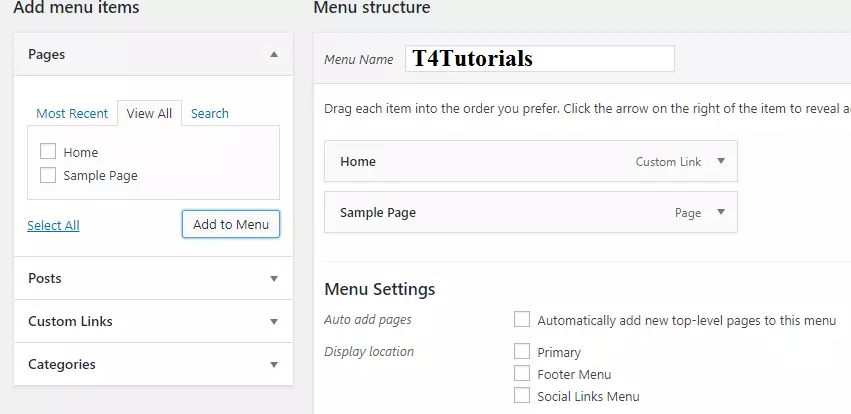Enable automatically add new top-level pages

[522, 319]
